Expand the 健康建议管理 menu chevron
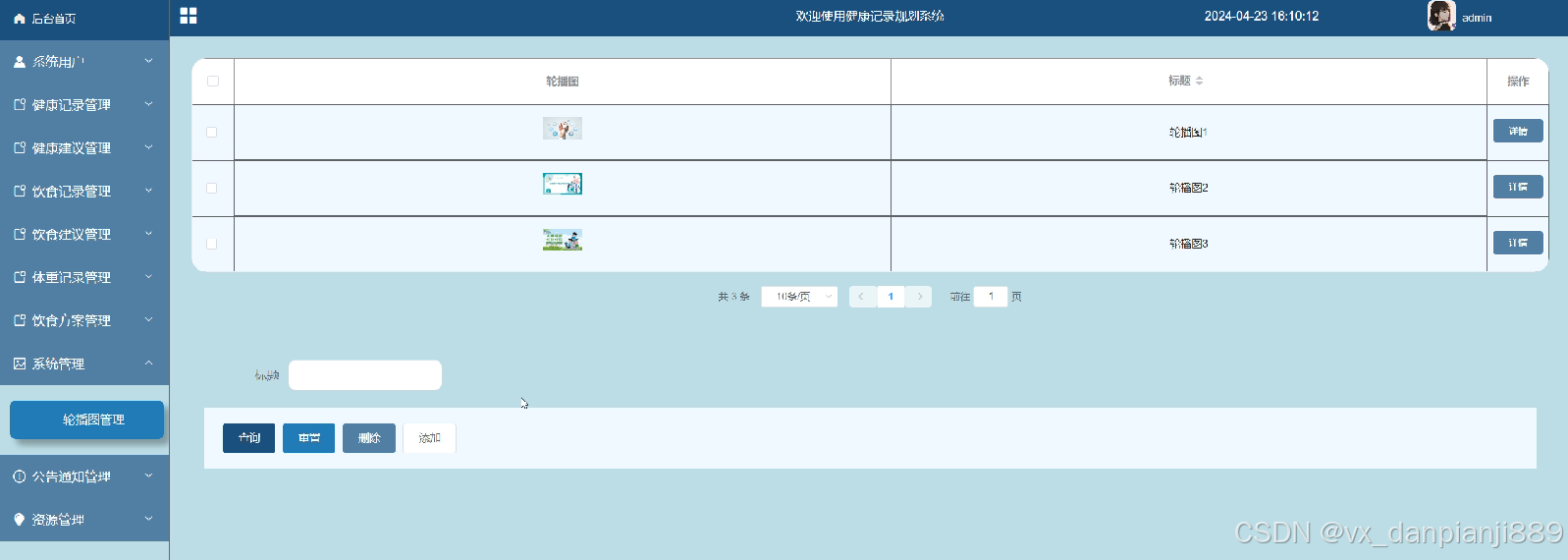 [x=149, y=147]
